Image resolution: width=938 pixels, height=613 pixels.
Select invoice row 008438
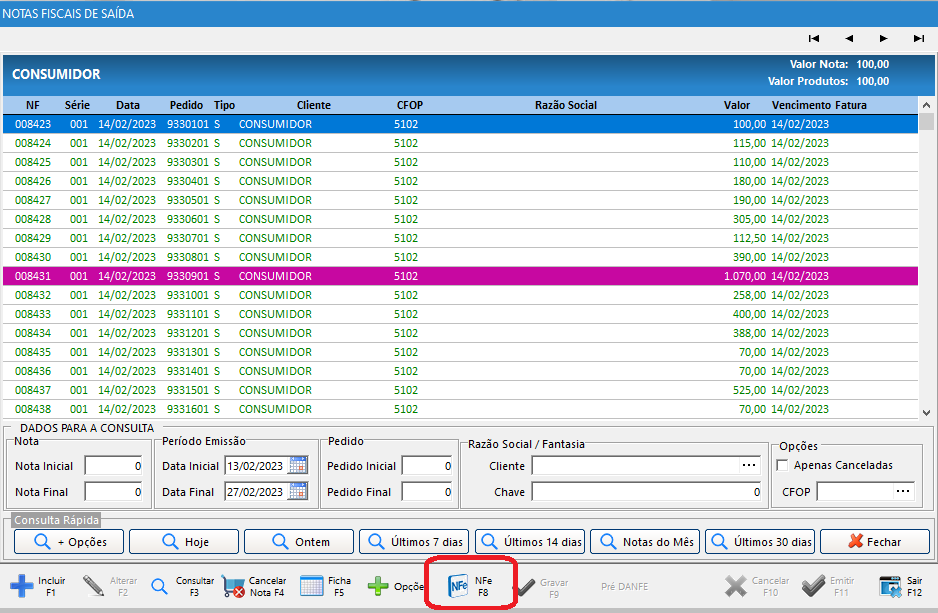[x=461, y=410]
